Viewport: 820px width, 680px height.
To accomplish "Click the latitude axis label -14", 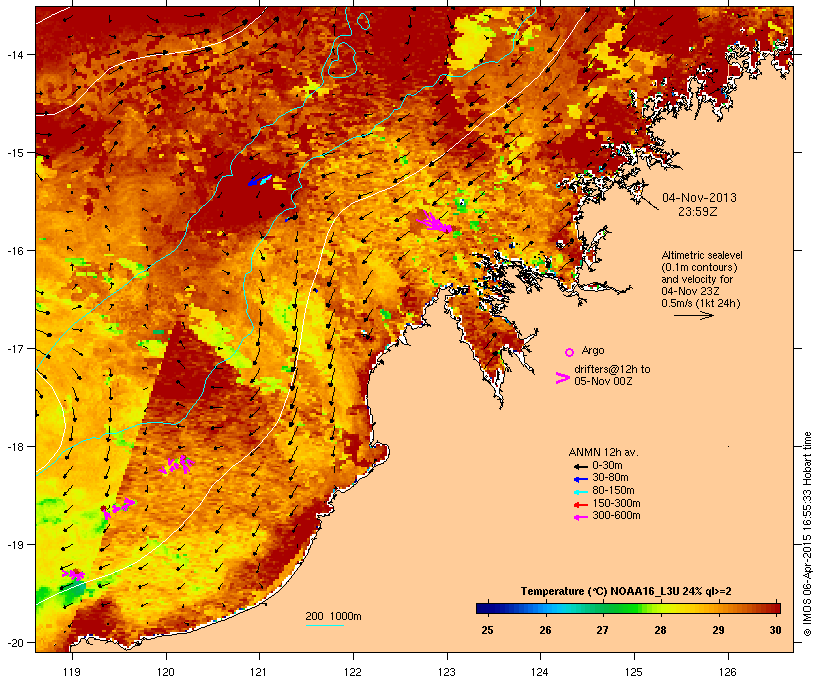I will 14,54.
